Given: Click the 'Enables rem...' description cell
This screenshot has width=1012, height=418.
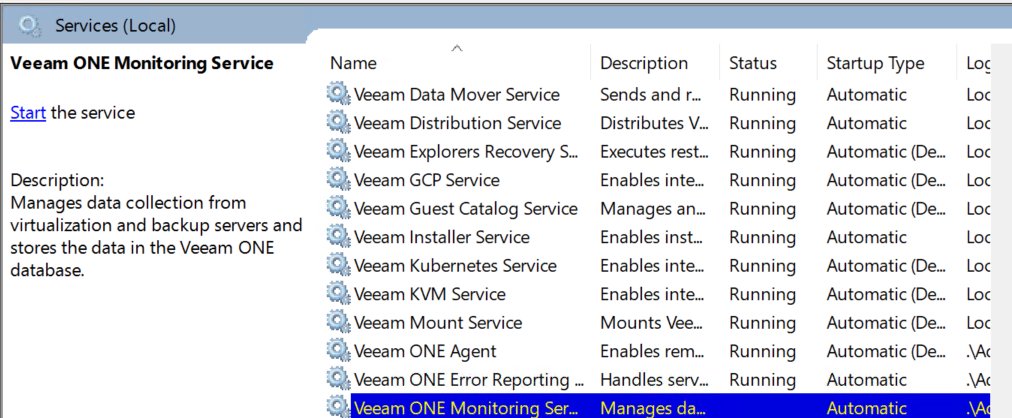Looking at the screenshot, I should 654,352.
